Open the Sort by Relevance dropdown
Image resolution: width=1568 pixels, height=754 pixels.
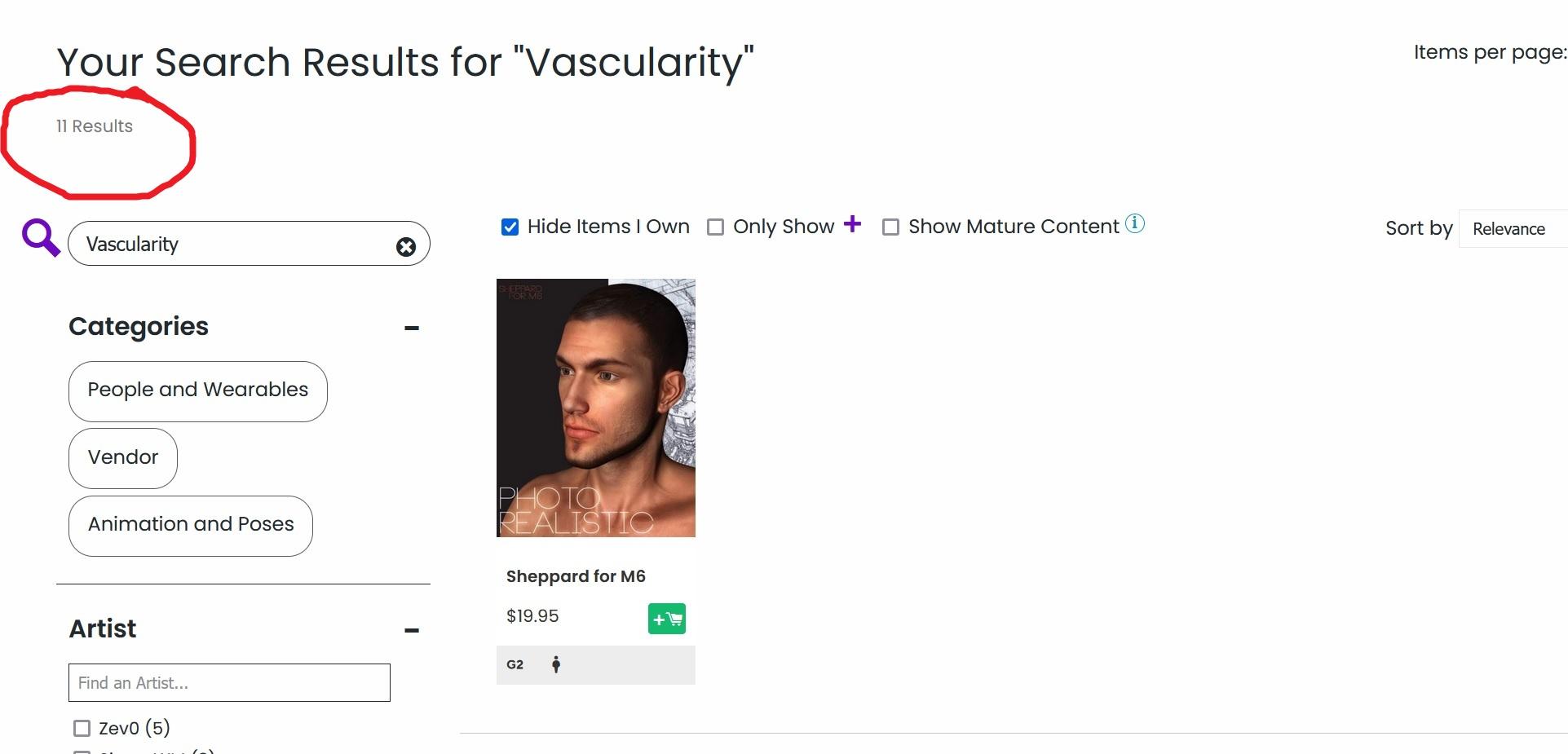click(x=1511, y=229)
